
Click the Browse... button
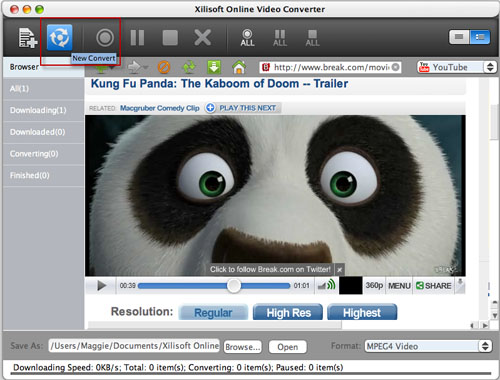(x=243, y=347)
